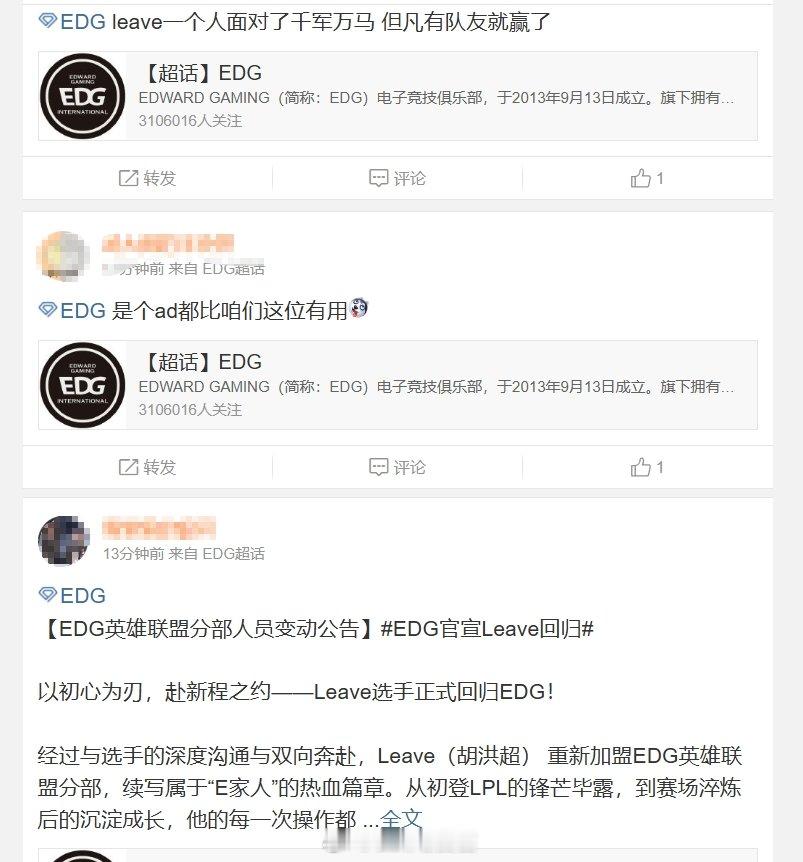Click blurred username of second post
This screenshot has width=803, height=862.
point(168,244)
